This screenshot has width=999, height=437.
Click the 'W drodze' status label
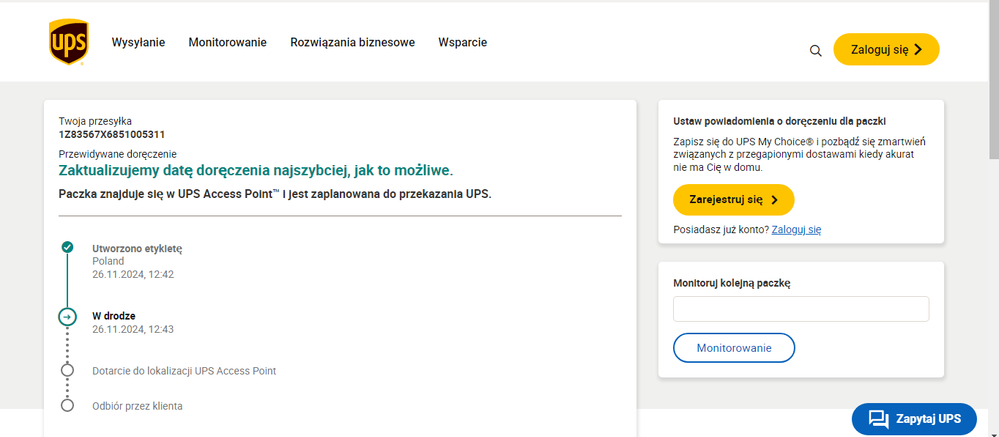coord(113,316)
